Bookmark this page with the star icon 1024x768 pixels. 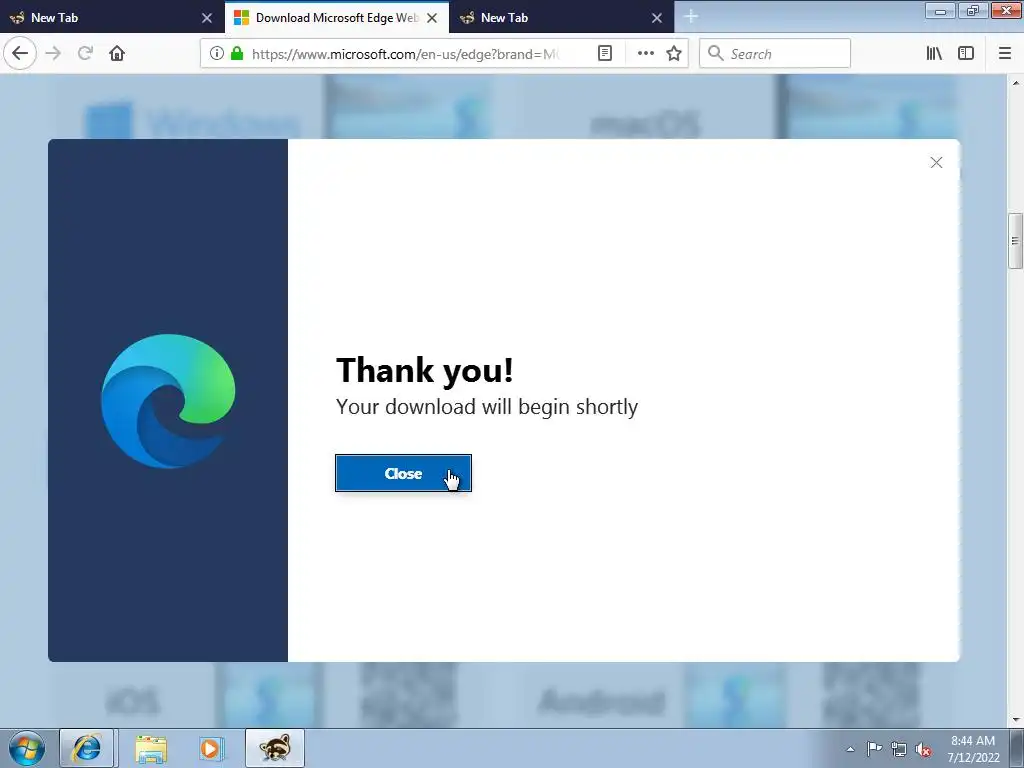674,54
